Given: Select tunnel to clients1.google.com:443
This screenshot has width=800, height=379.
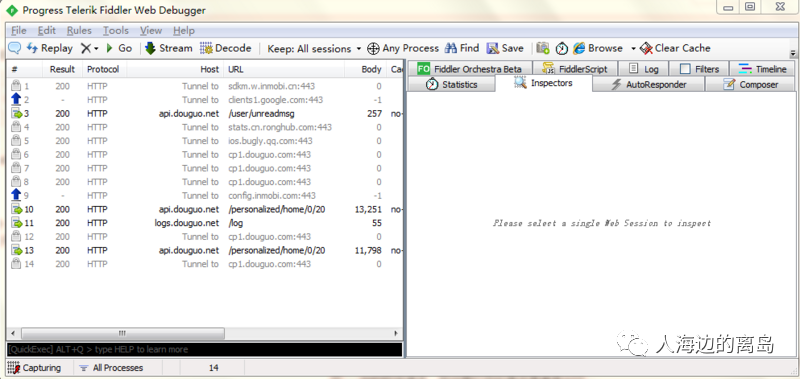Looking at the screenshot, I should [x=205, y=100].
